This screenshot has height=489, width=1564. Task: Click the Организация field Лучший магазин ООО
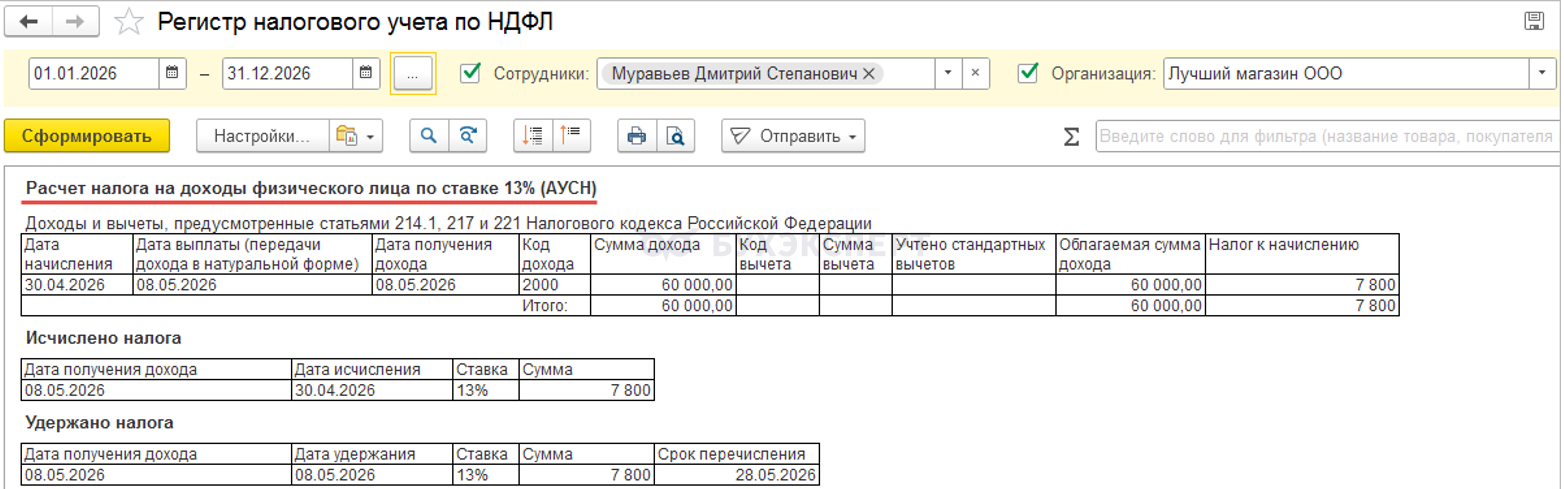point(1346,73)
